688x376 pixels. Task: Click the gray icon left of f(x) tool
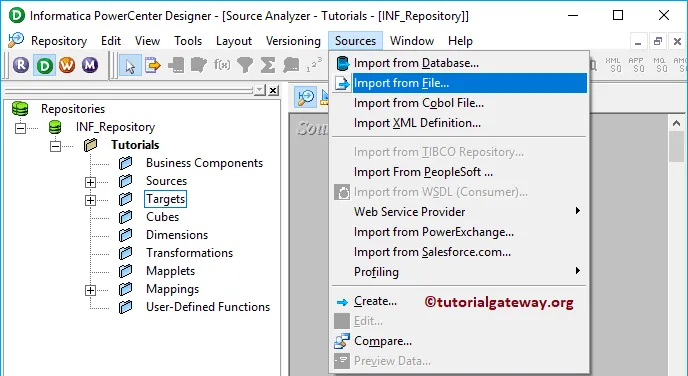tap(199, 65)
